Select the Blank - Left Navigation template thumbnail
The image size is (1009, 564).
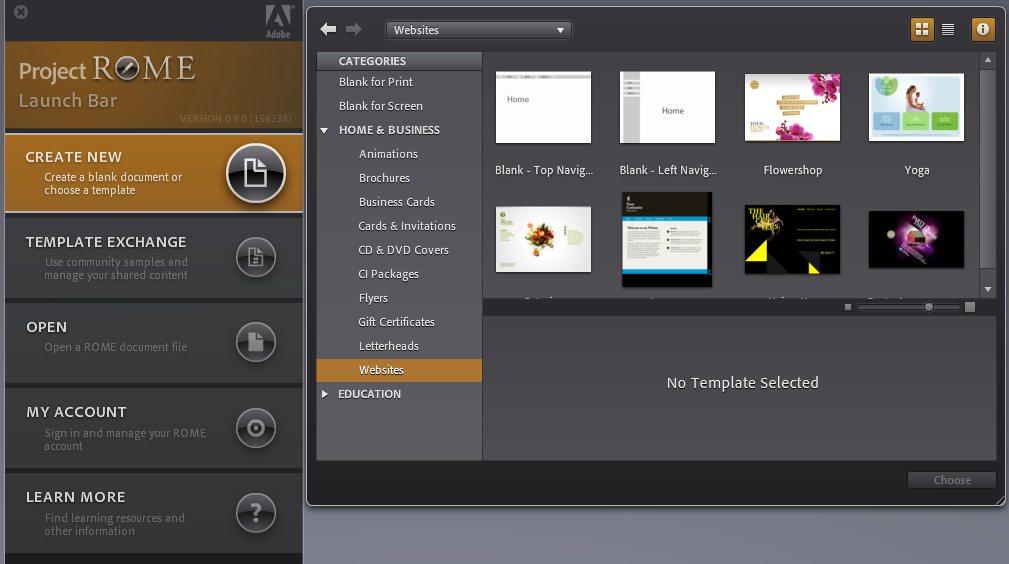(667, 107)
